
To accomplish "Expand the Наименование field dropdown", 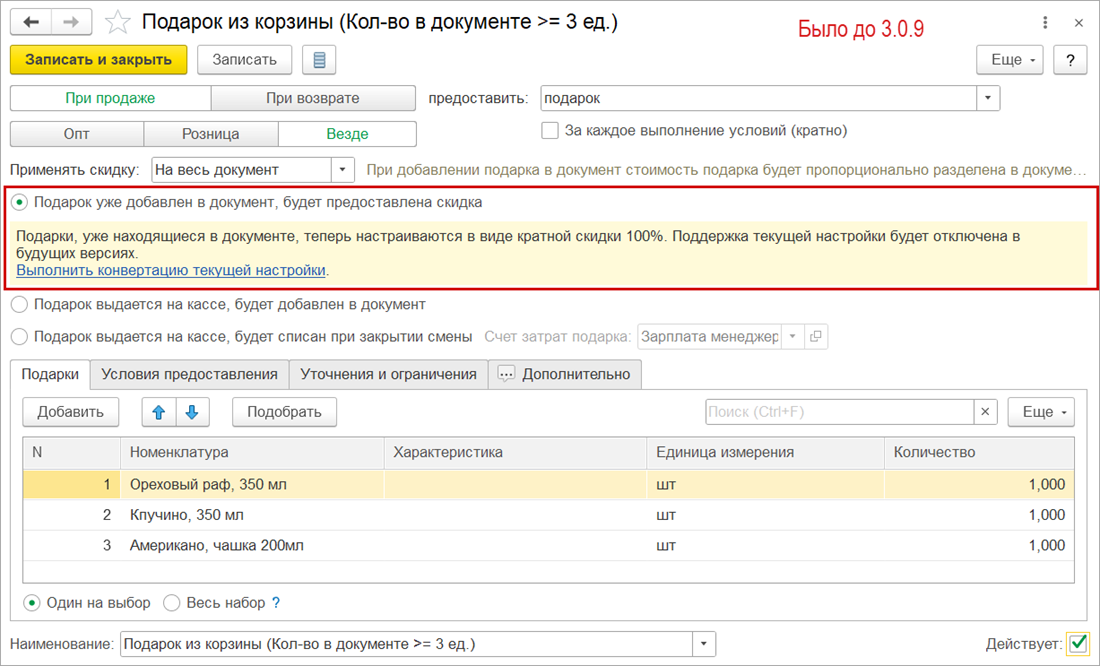I will click(705, 644).
